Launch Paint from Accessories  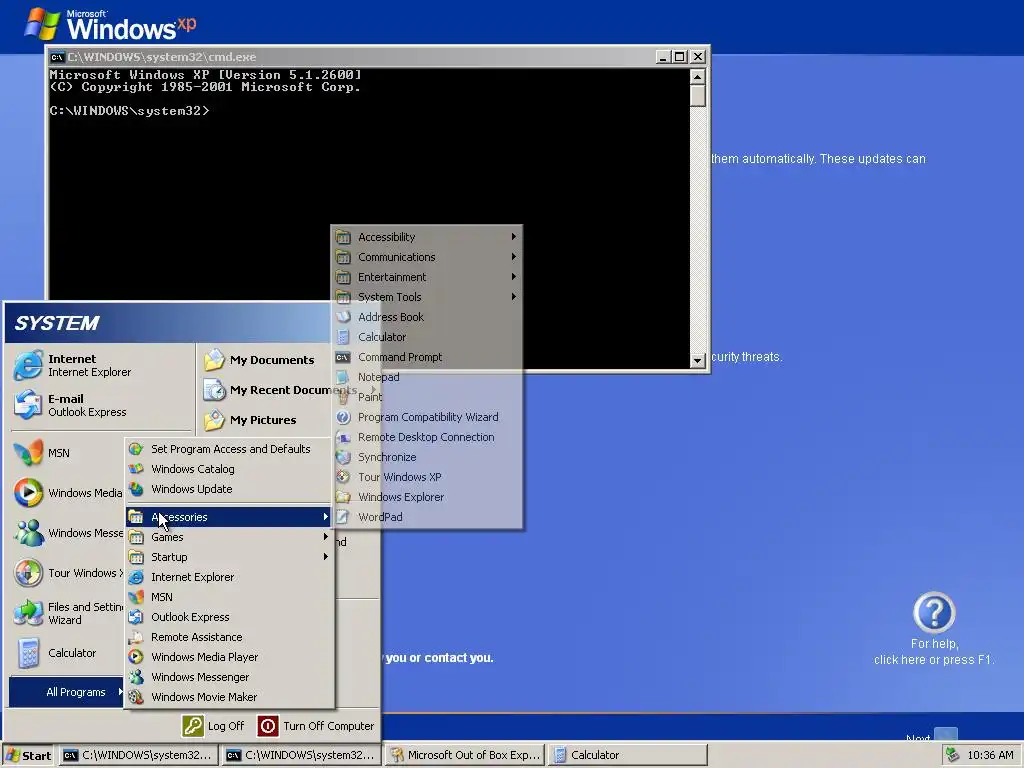coord(427,397)
